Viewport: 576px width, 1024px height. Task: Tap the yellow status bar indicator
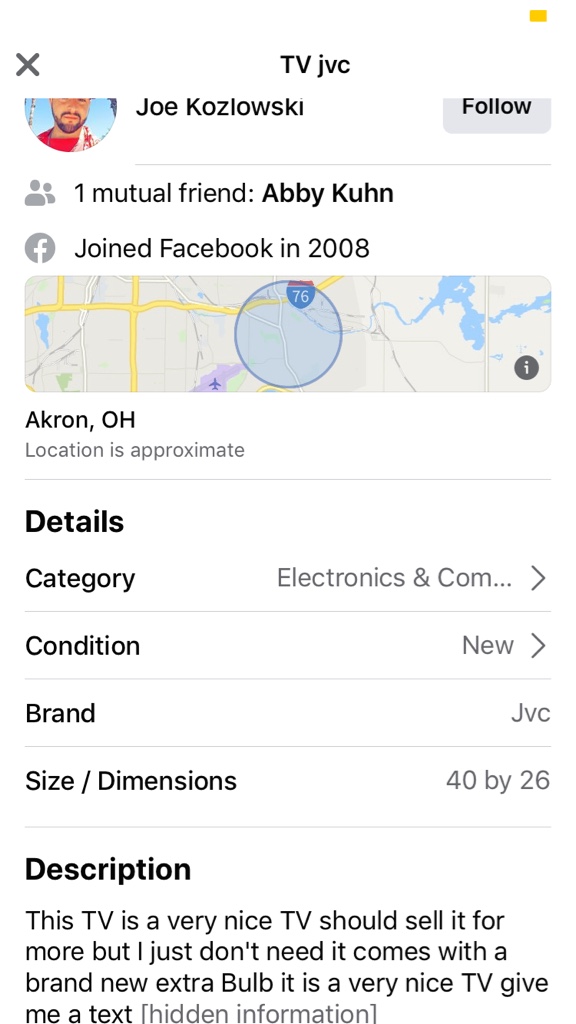point(538,16)
